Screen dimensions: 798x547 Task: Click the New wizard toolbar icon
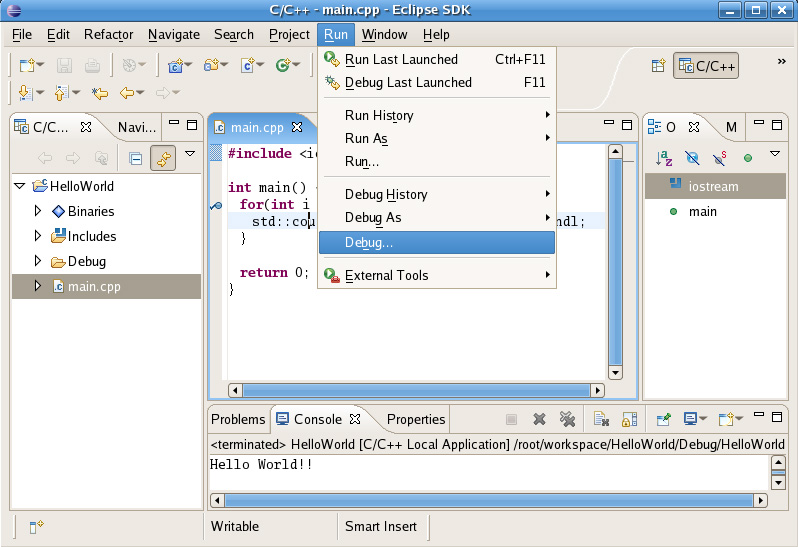pyautogui.click(x=27, y=65)
